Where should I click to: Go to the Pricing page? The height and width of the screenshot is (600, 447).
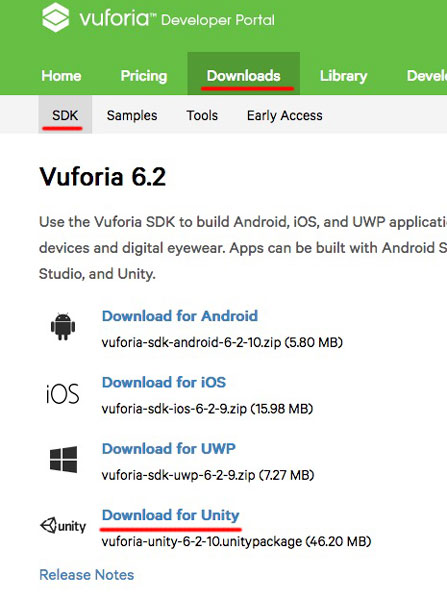coord(144,76)
